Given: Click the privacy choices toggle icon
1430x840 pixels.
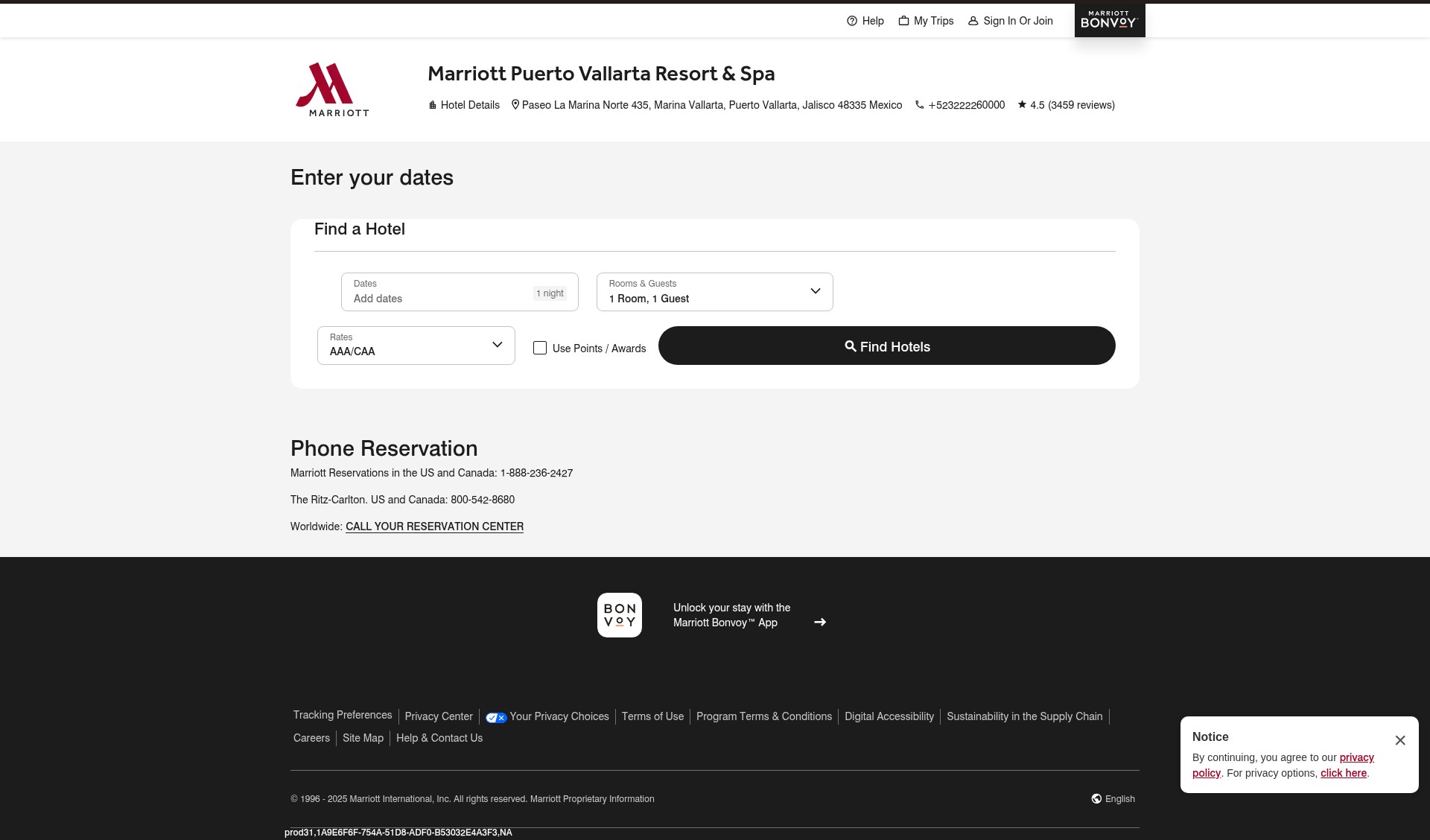Looking at the screenshot, I should pos(496,718).
